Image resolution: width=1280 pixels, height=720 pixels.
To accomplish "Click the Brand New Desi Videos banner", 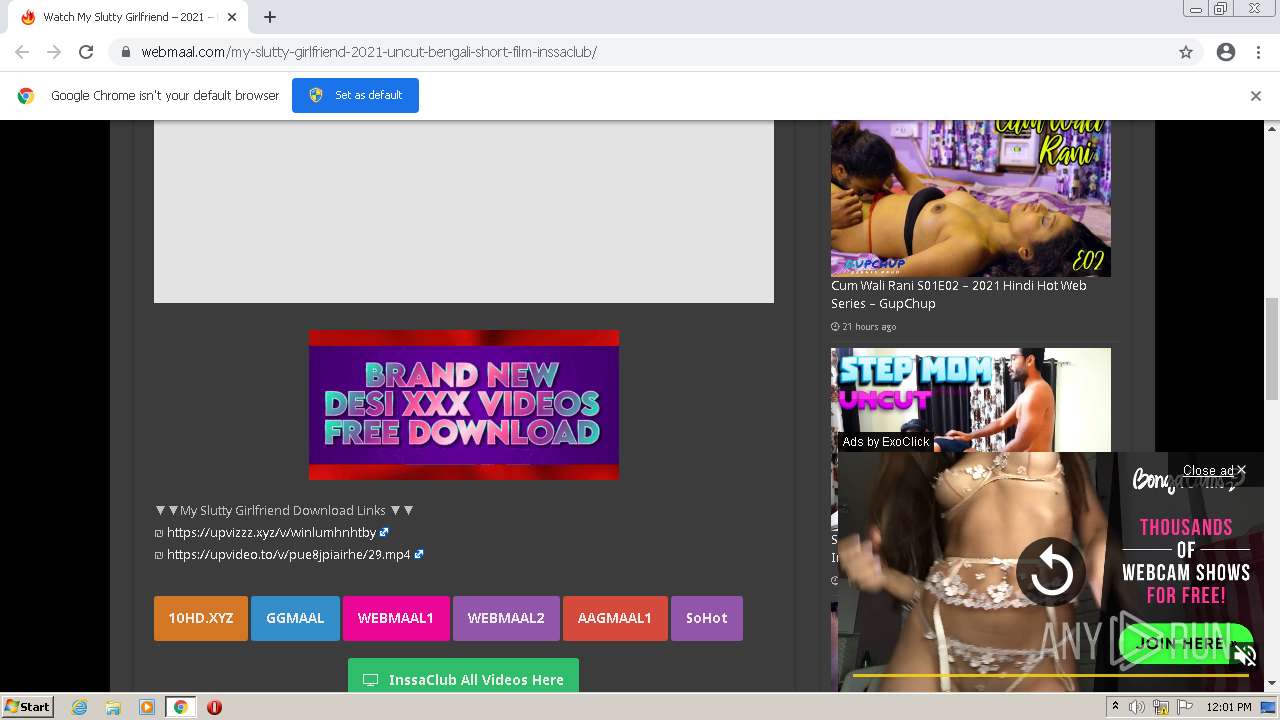I will 464,405.
